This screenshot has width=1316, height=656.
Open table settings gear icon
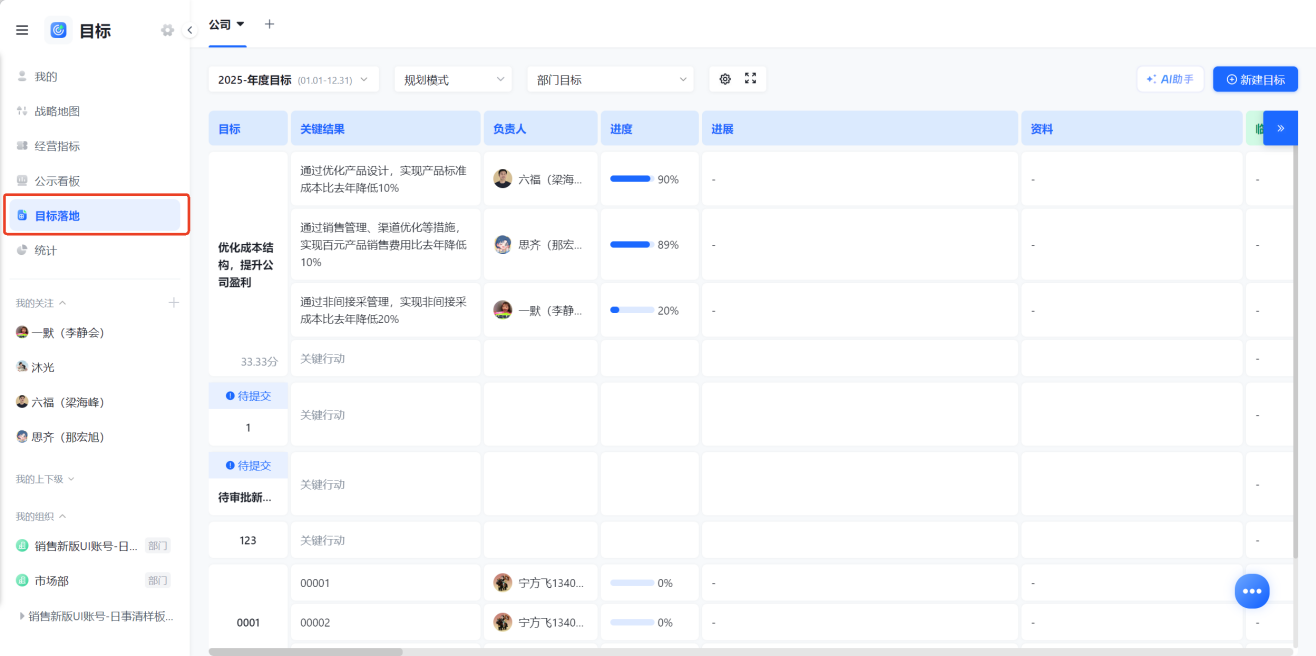[725, 79]
